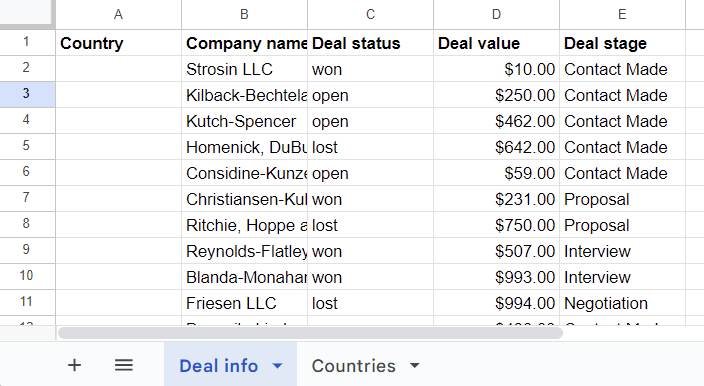Screen dimensions: 704x386
Task: Select the Deal status header cell
Action: pos(370,43)
